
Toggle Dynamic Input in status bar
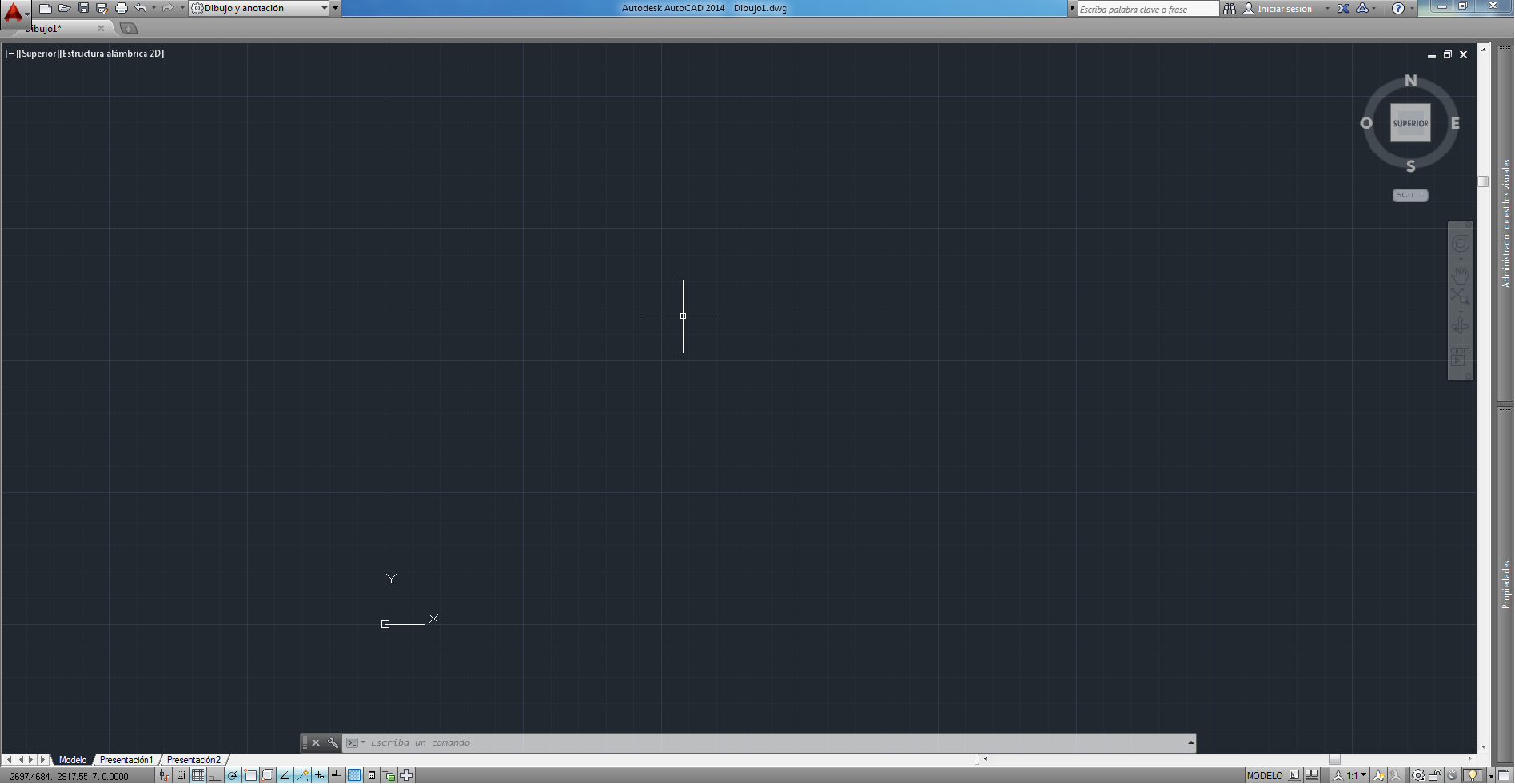point(320,775)
